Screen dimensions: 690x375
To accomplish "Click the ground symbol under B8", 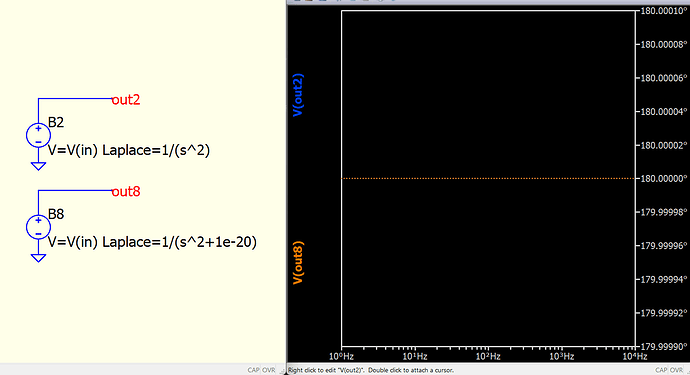I will coord(38,258).
